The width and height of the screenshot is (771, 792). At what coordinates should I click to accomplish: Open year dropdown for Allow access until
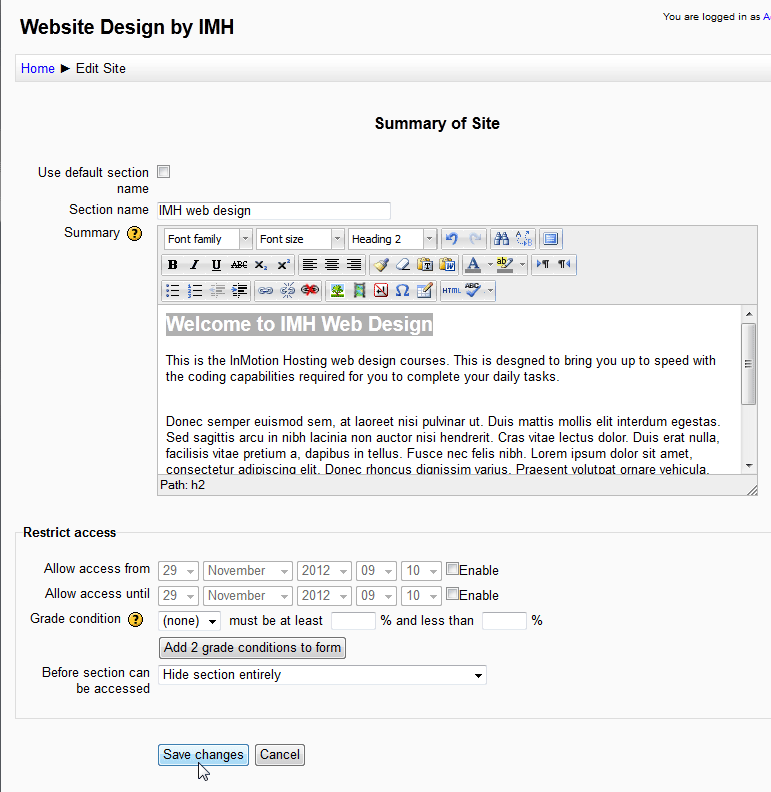pyautogui.click(x=324, y=596)
